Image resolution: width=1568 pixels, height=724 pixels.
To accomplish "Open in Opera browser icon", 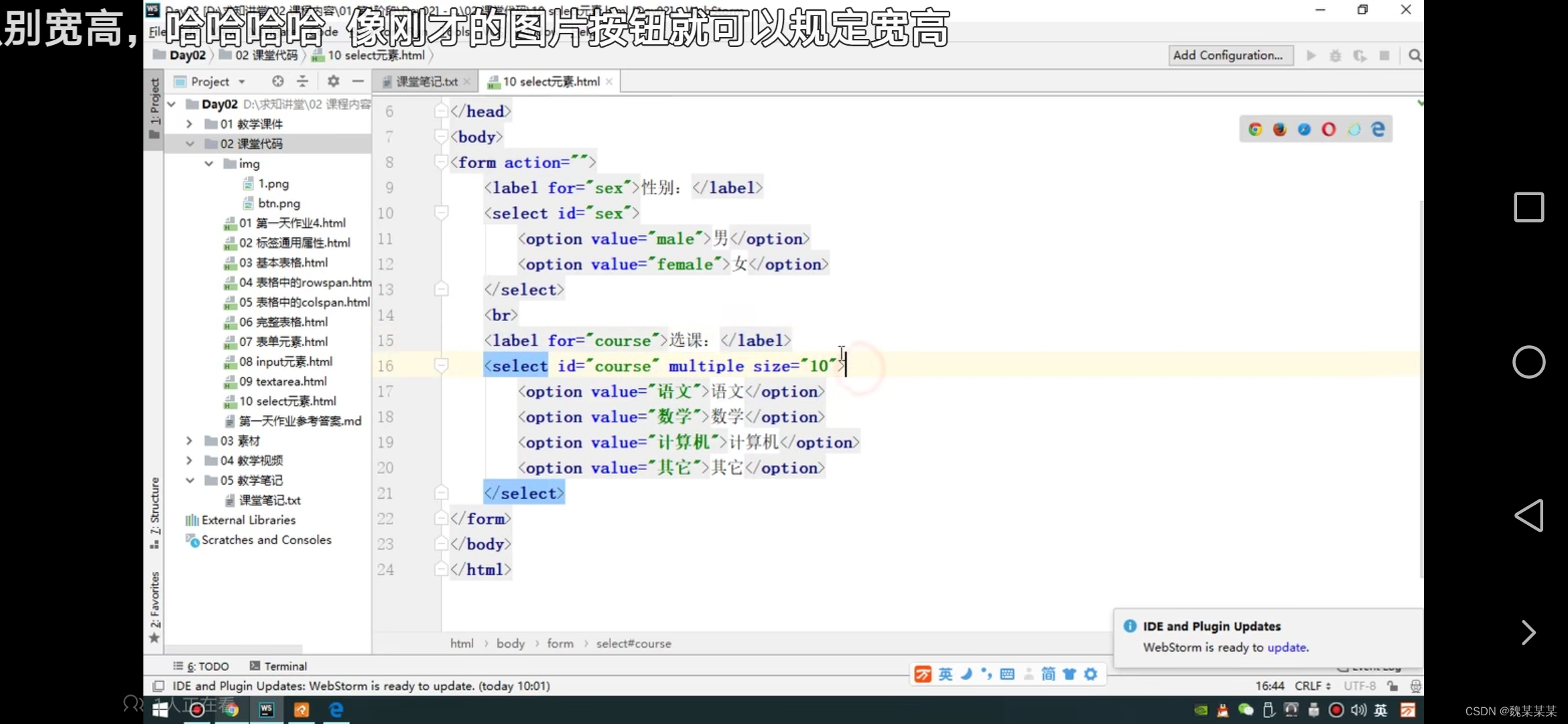I will pyautogui.click(x=1329, y=129).
